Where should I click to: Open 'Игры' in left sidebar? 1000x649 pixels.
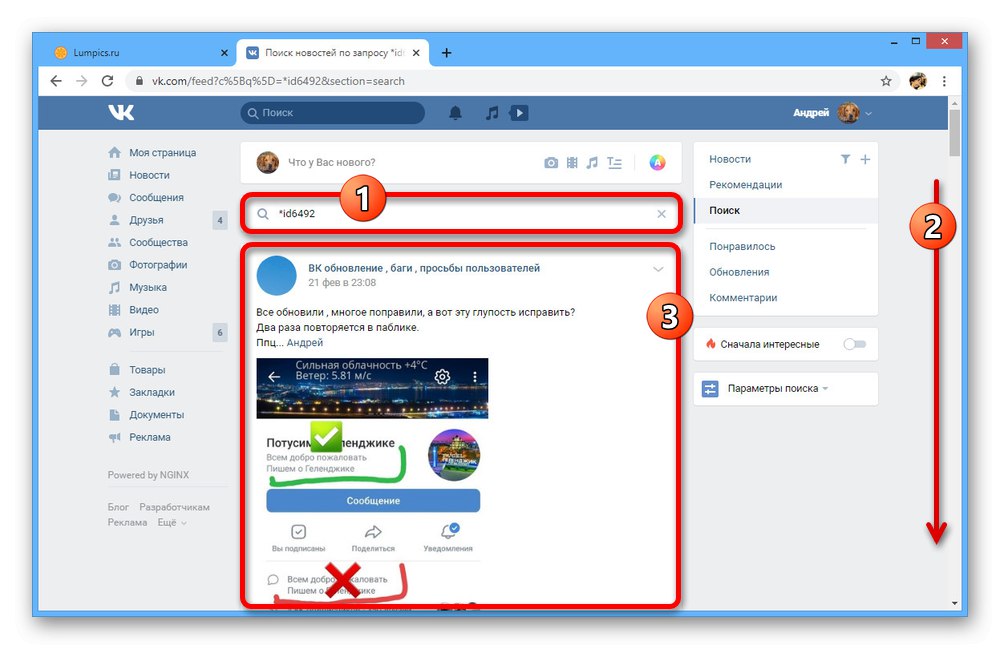[x=142, y=332]
